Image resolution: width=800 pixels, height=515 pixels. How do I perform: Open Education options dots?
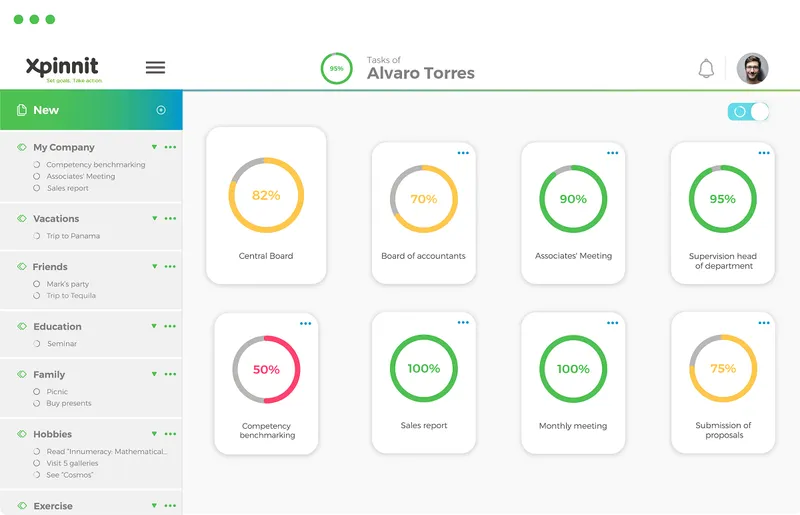pyautogui.click(x=170, y=326)
